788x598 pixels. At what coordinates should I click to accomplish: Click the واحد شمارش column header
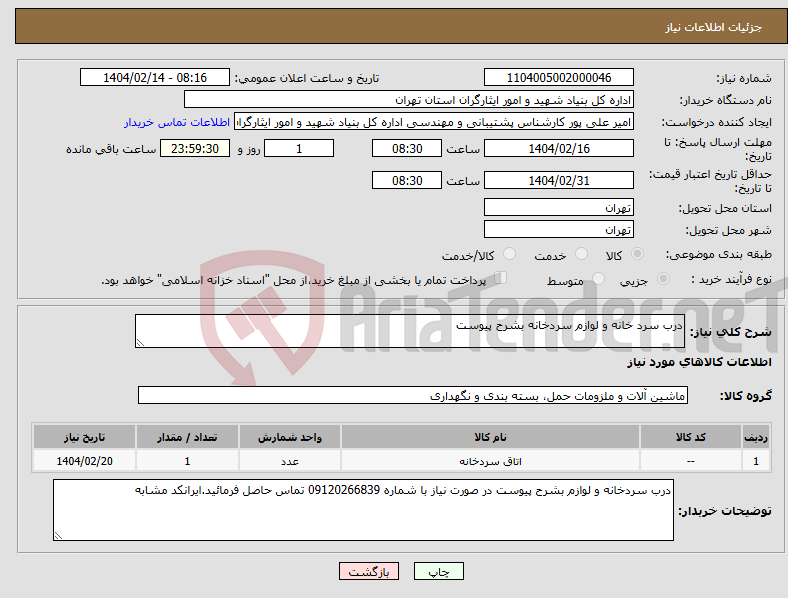(290, 437)
